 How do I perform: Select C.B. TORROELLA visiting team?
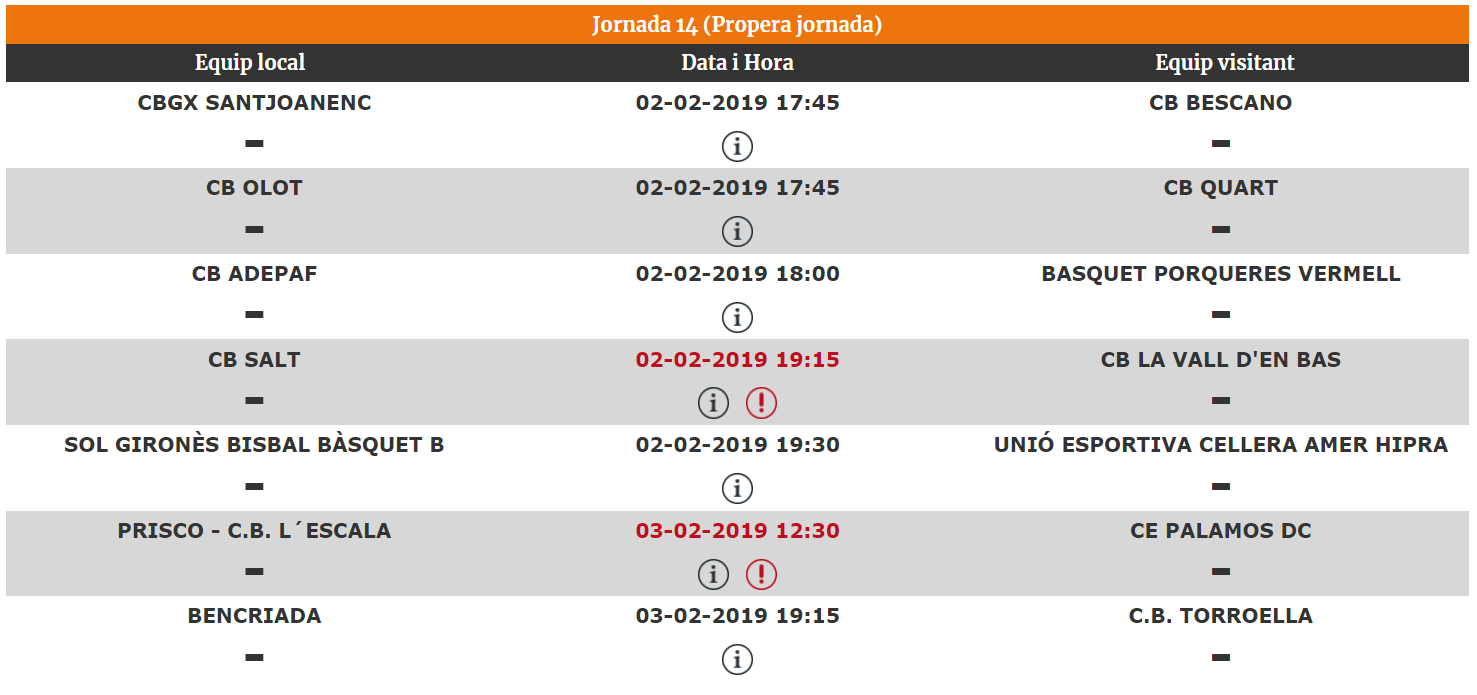[x=1220, y=616]
